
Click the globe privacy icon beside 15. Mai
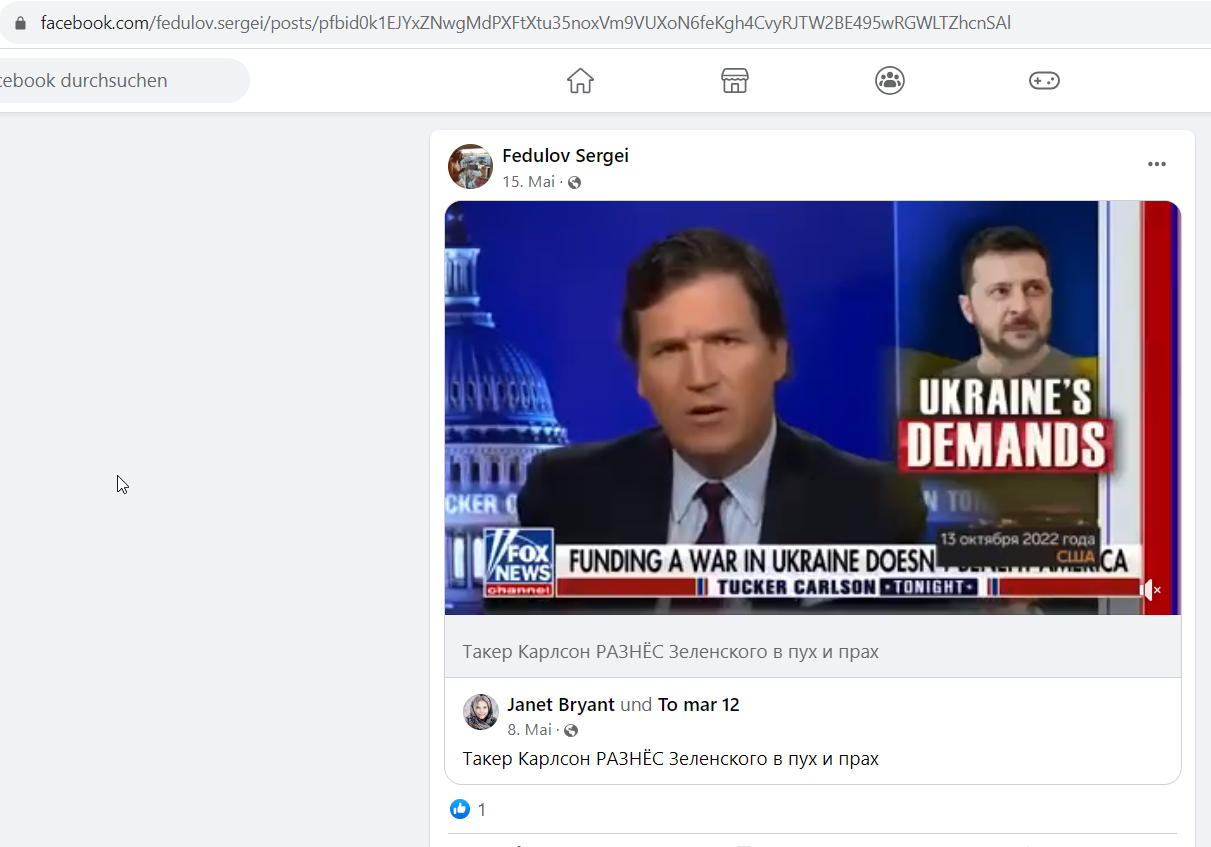click(x=574, y=182)
